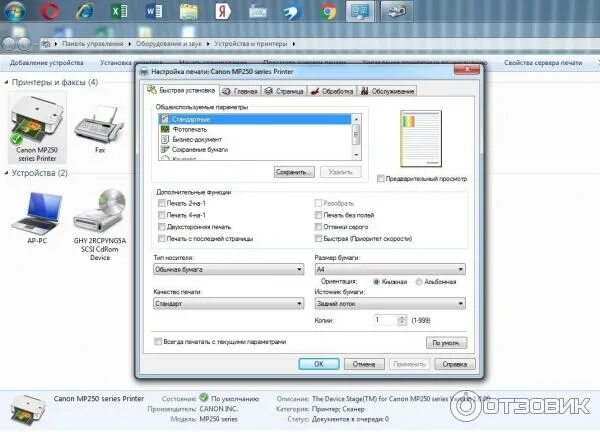Click the page preview thumbnail
This screenshot has height=432, width=600.
pos(421,139)
